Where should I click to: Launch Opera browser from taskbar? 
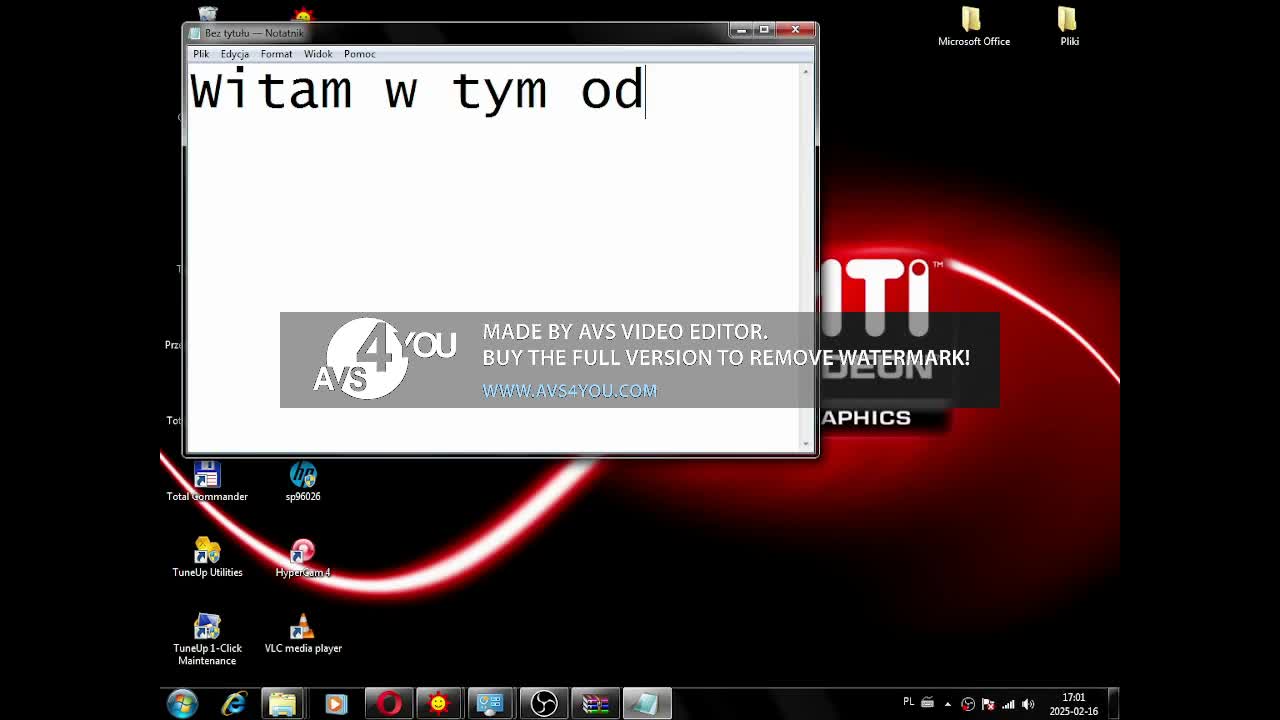[389, 704]
